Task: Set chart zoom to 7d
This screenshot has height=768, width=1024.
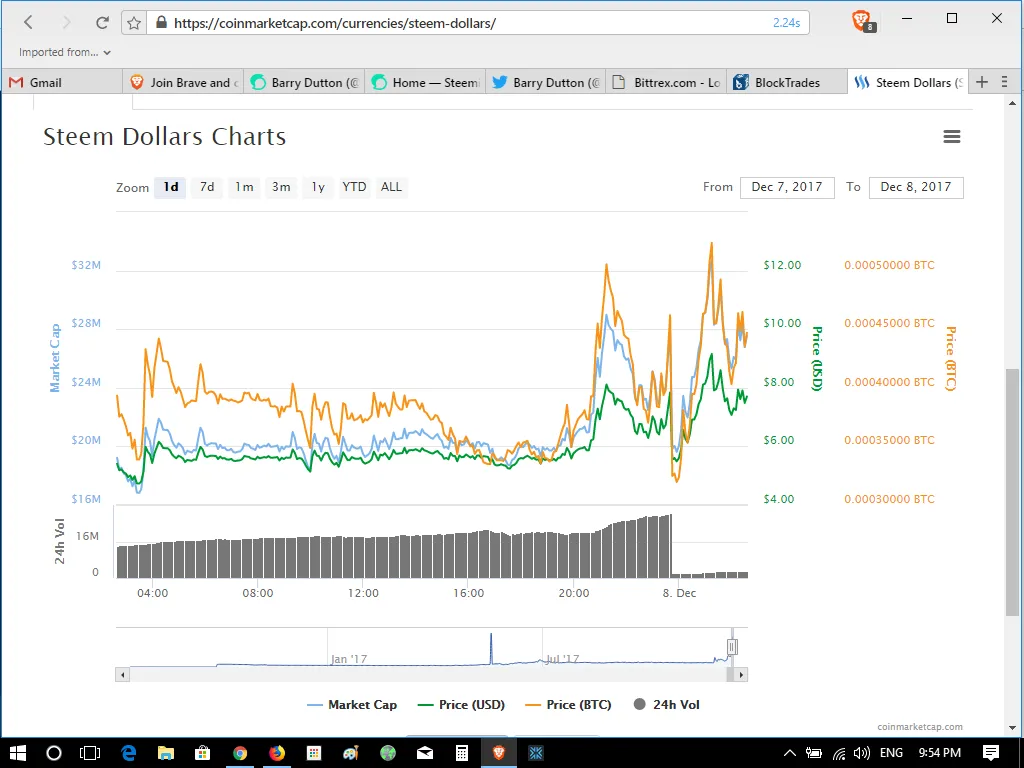Action: click(x=207, y=187)
